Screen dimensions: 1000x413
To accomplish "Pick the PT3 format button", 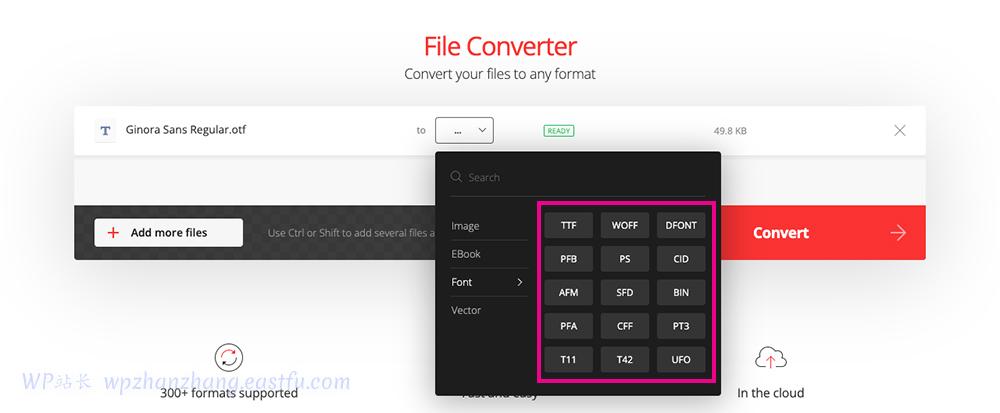I will pos(681,326).
